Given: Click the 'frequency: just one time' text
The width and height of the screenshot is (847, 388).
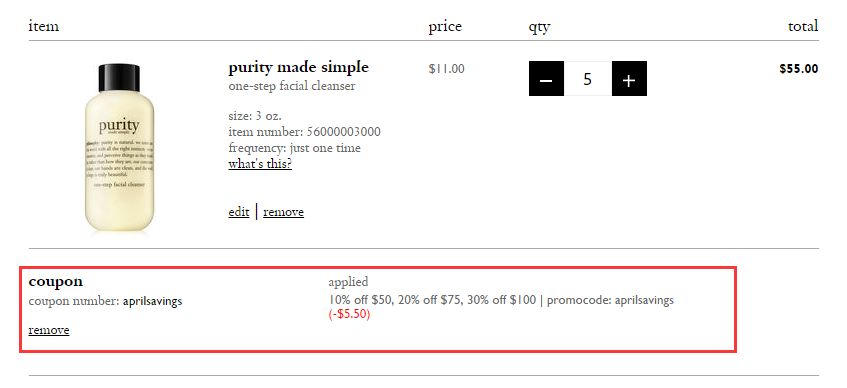Looking at the screenshot, I should point(294,148).
